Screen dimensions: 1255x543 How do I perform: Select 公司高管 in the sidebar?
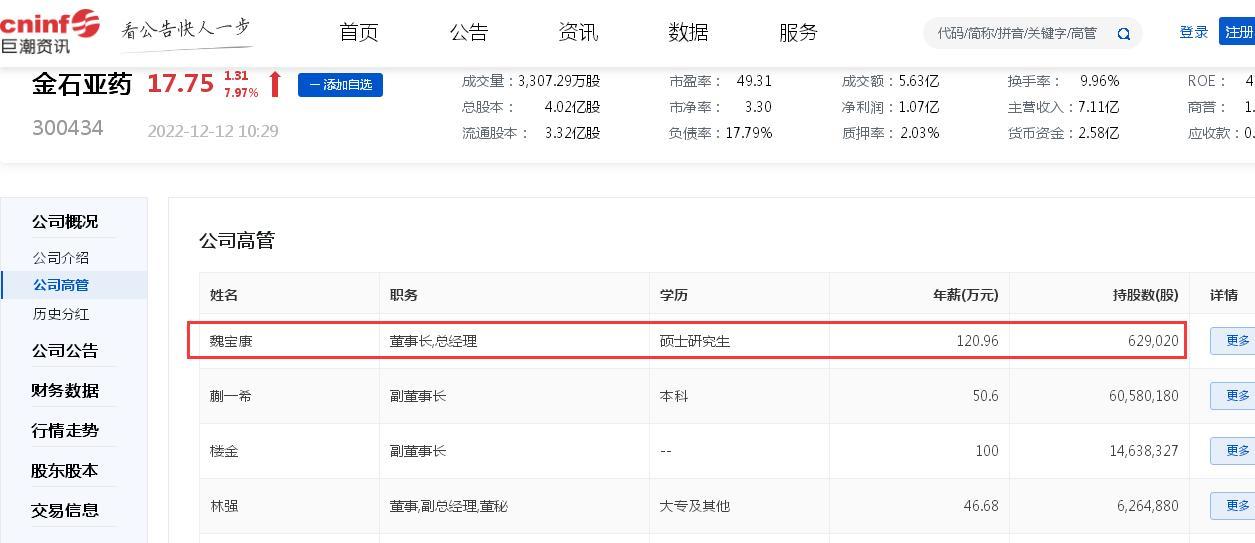pos(61,285)
